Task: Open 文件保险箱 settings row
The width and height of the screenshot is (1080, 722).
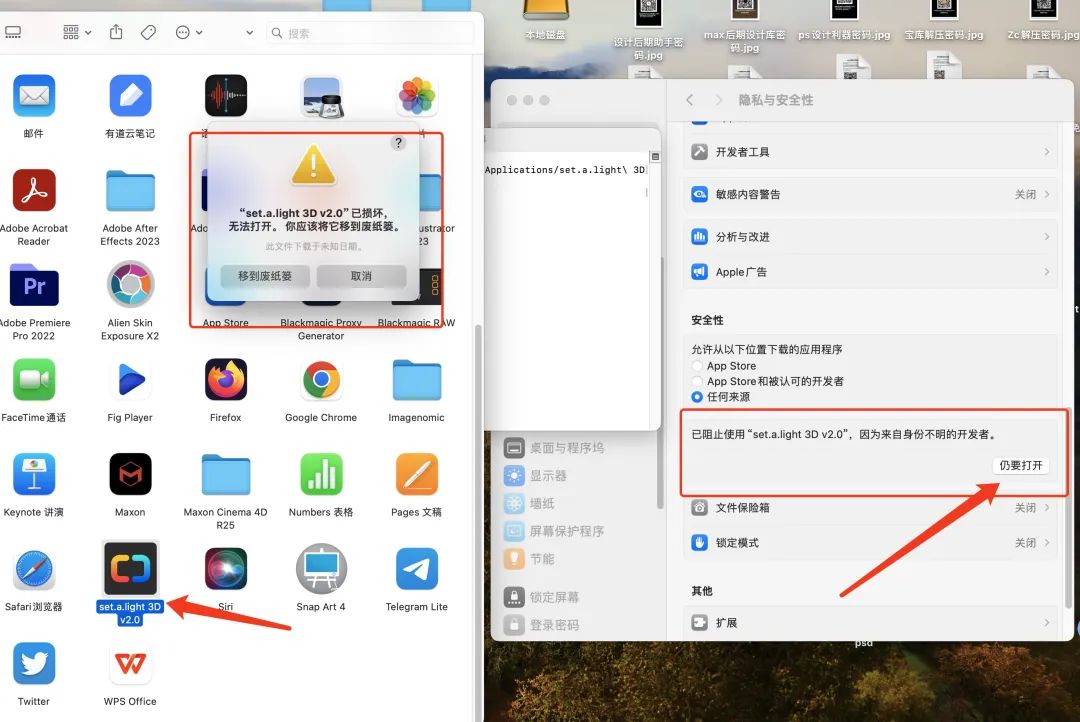Action: pos(871,508)
